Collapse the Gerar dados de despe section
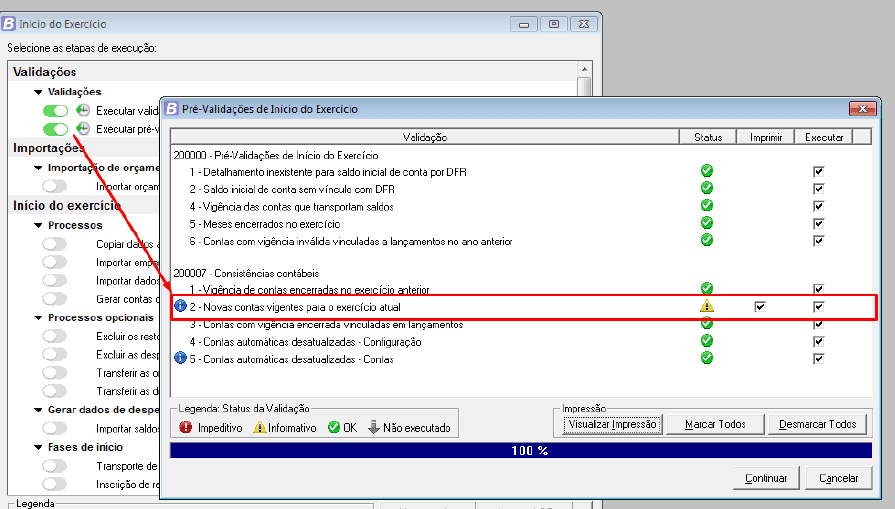The width and height of the screenshot is (895, 509). point(38,410)
